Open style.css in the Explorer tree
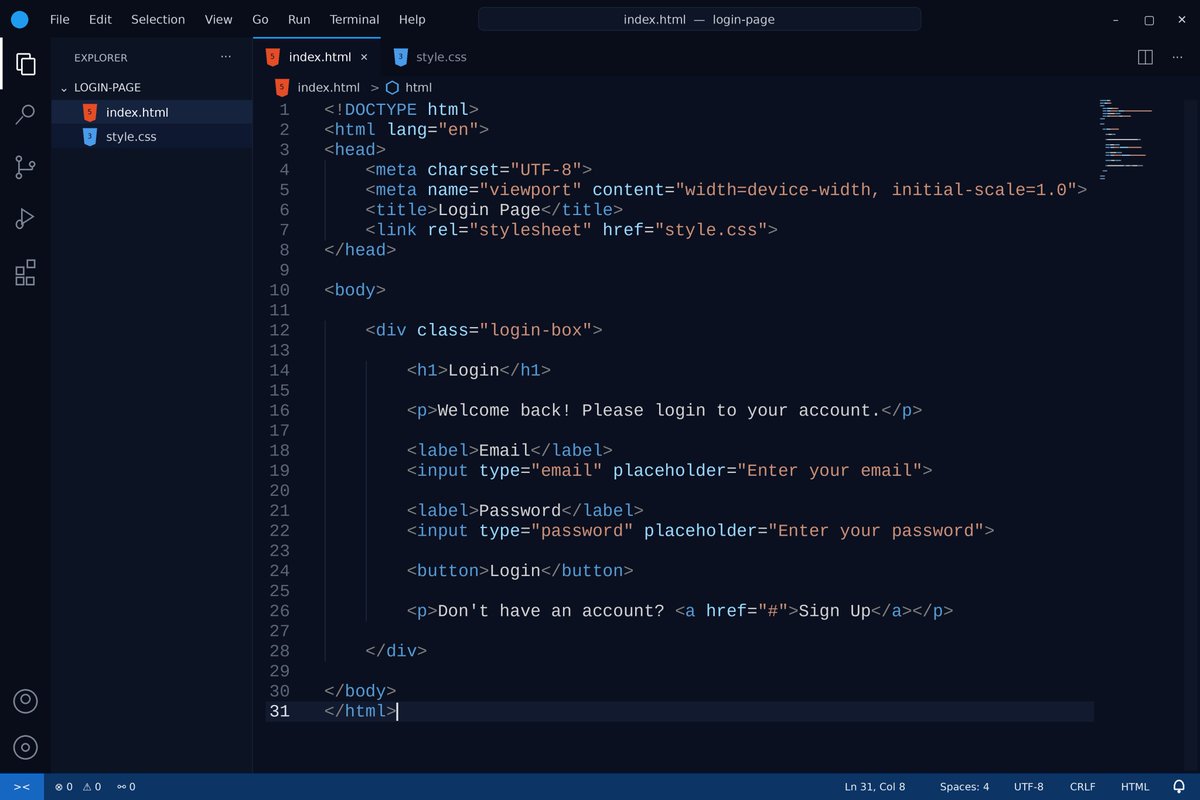Screen dimensions: 1200x800 [x=152, y=136]
